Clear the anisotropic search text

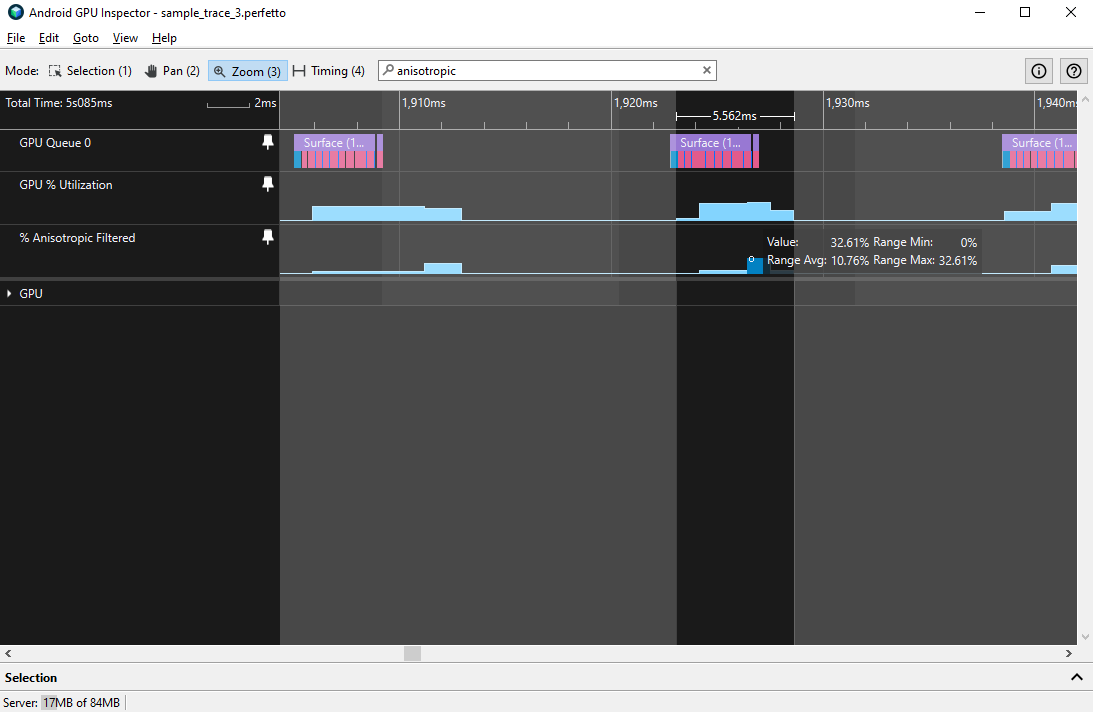click(707, 71)
